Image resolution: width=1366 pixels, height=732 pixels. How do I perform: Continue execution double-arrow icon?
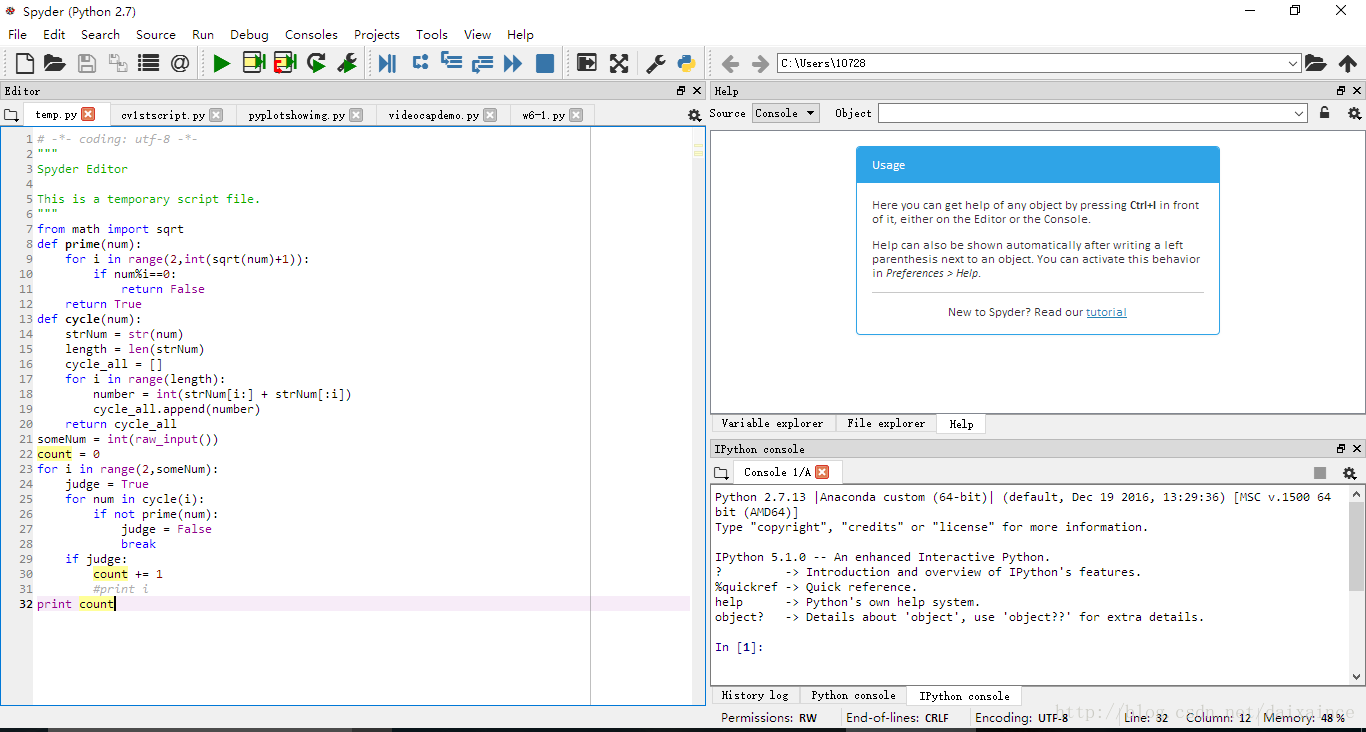coord(513,63)
